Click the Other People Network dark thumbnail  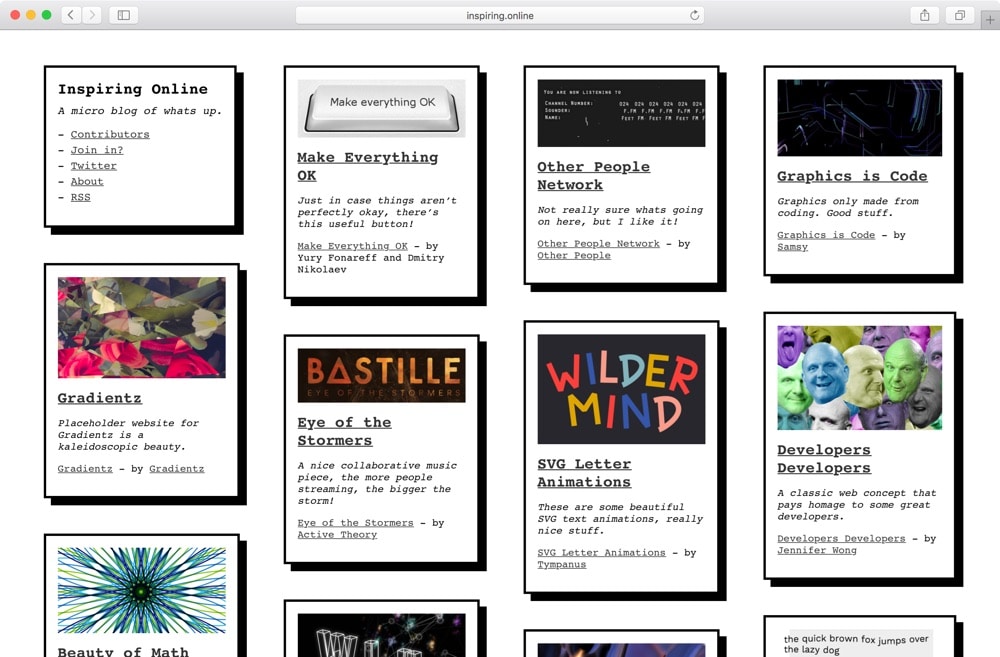tap(621, 113)
